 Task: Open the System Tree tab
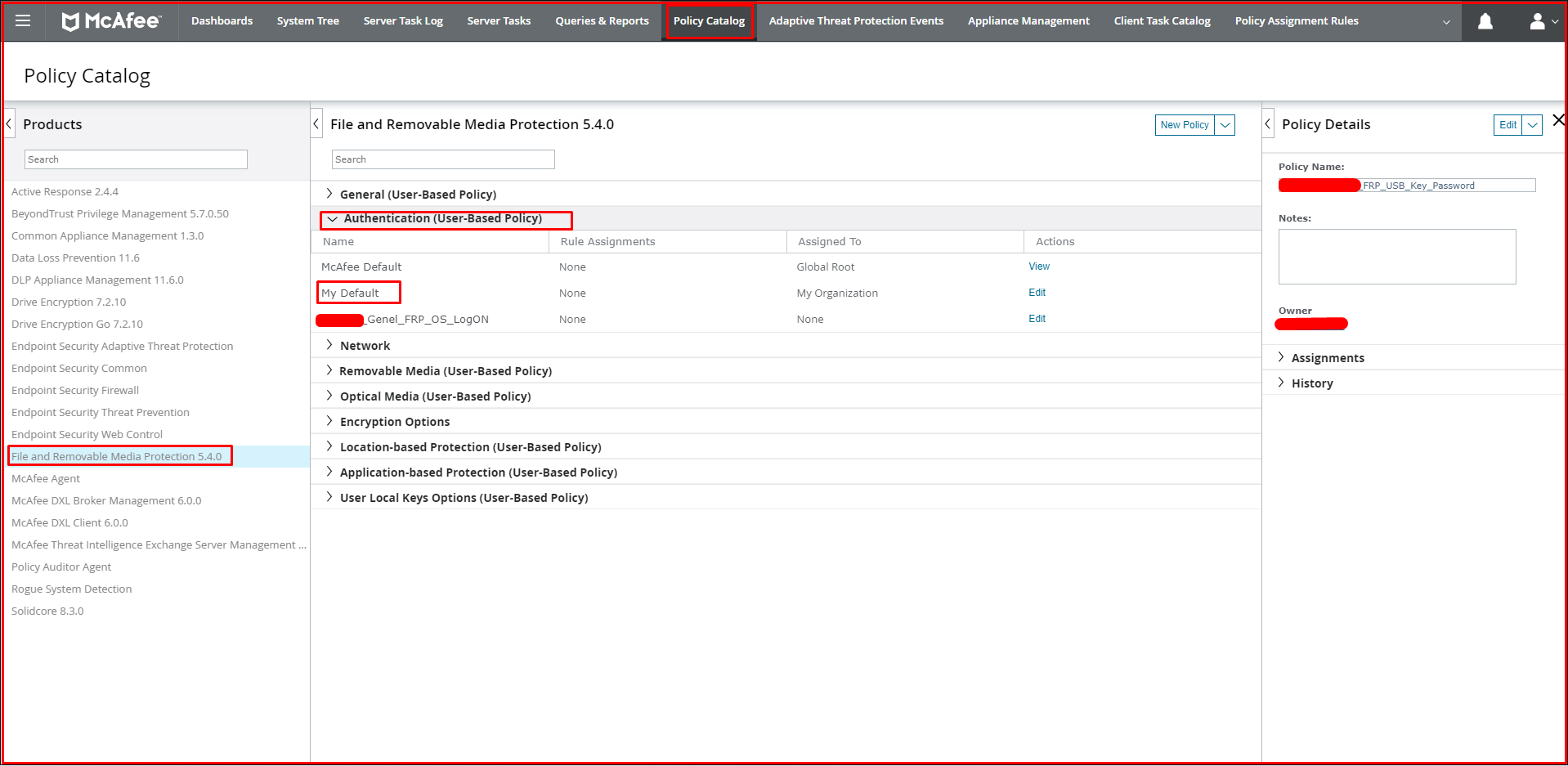(x=308, y=21)
